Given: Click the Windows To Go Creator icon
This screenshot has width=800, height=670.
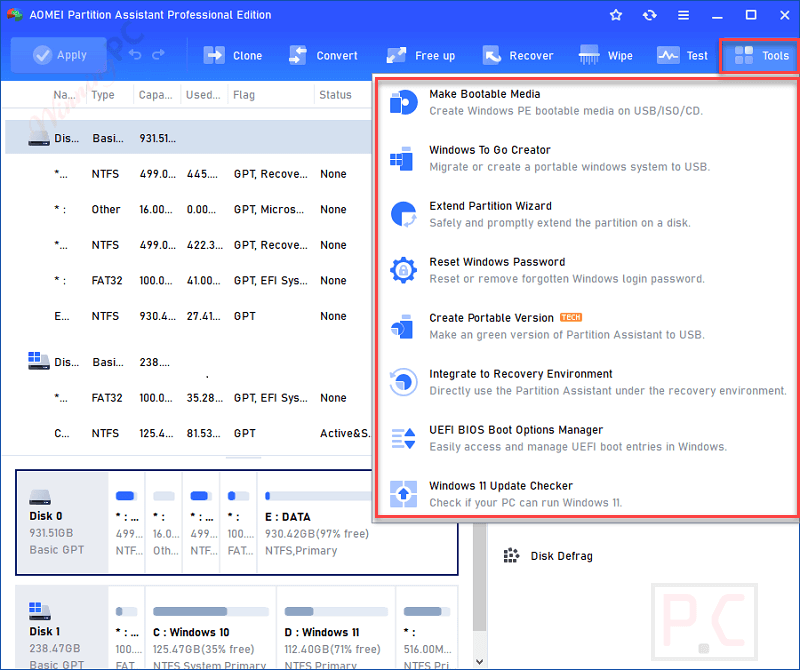Looking at the screenshot, I should coord(403,158).
